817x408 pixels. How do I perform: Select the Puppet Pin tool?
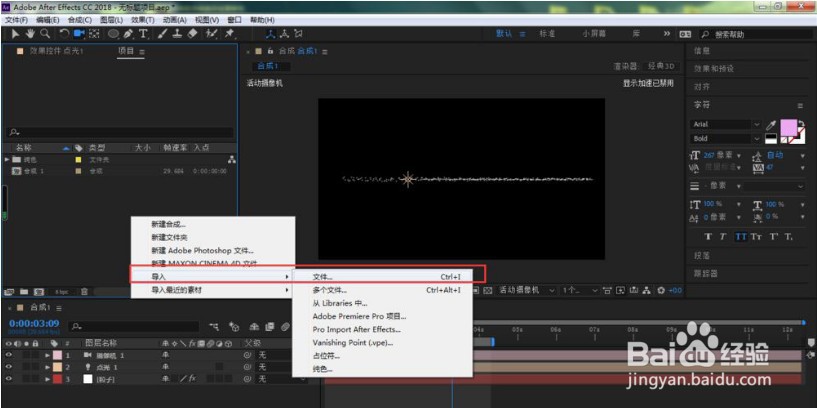pyautogui.click(x=229, y=34)
